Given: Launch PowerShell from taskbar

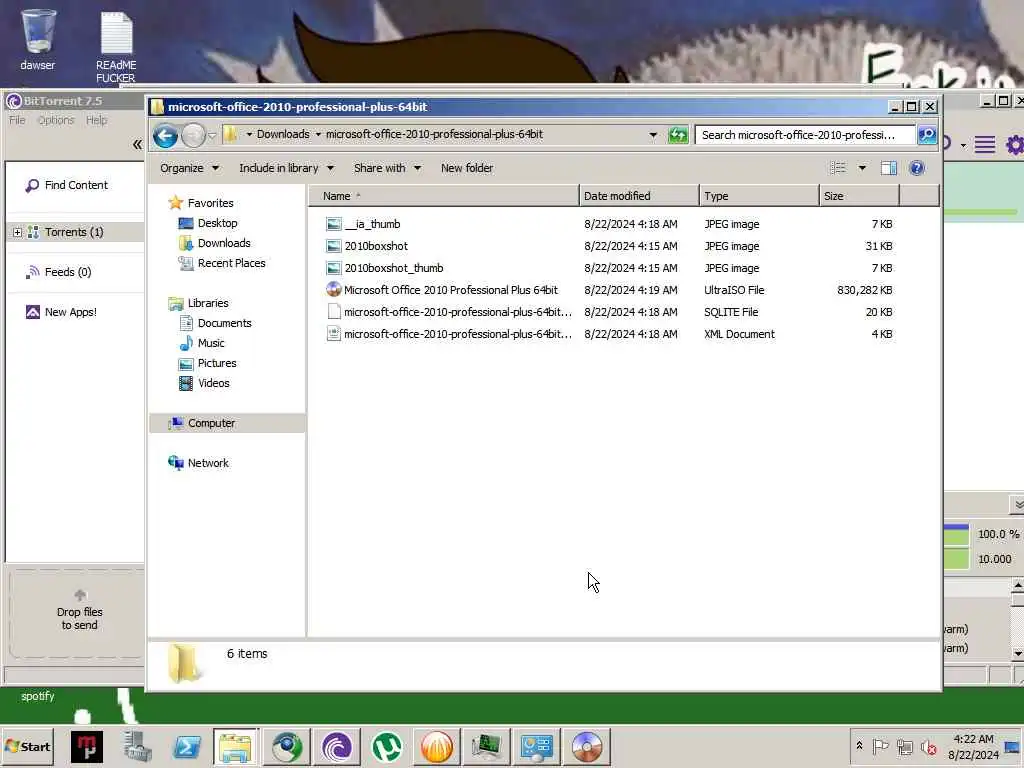Looking at the screenshot, I should (x=187, y=746).
